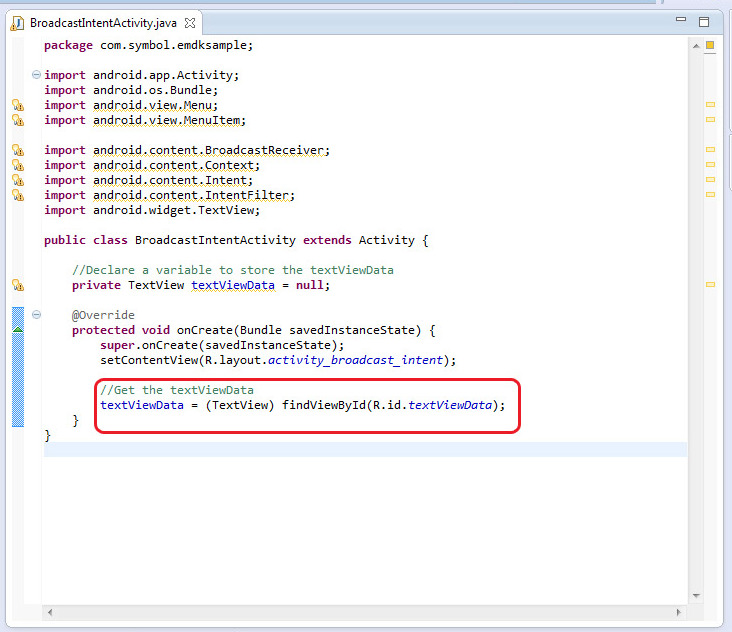Click warning icon beside IntentFilter import line

(x=17, y=195)
